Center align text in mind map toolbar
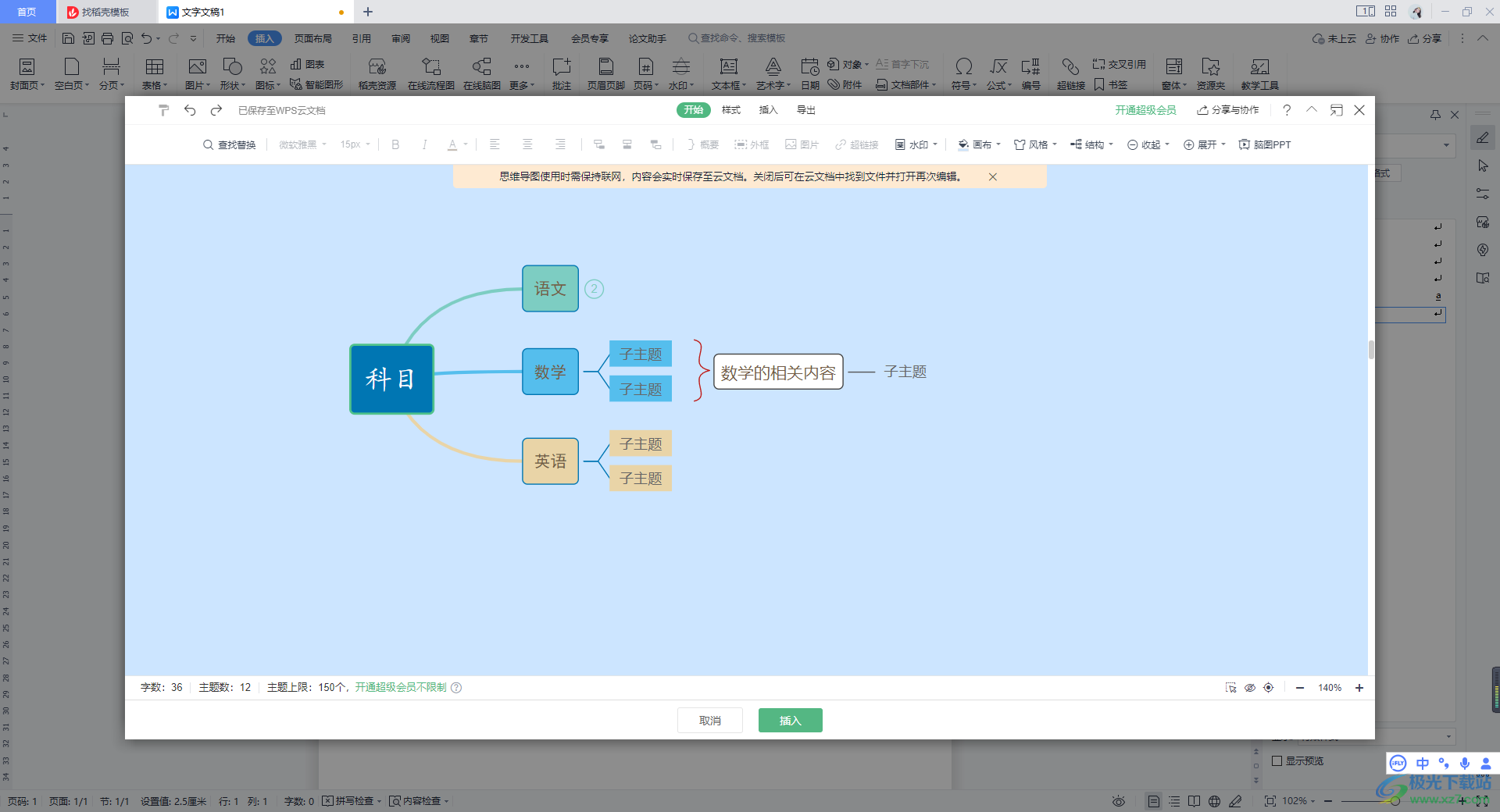Viewport: 1500px width, 812px height. point(527,144)
